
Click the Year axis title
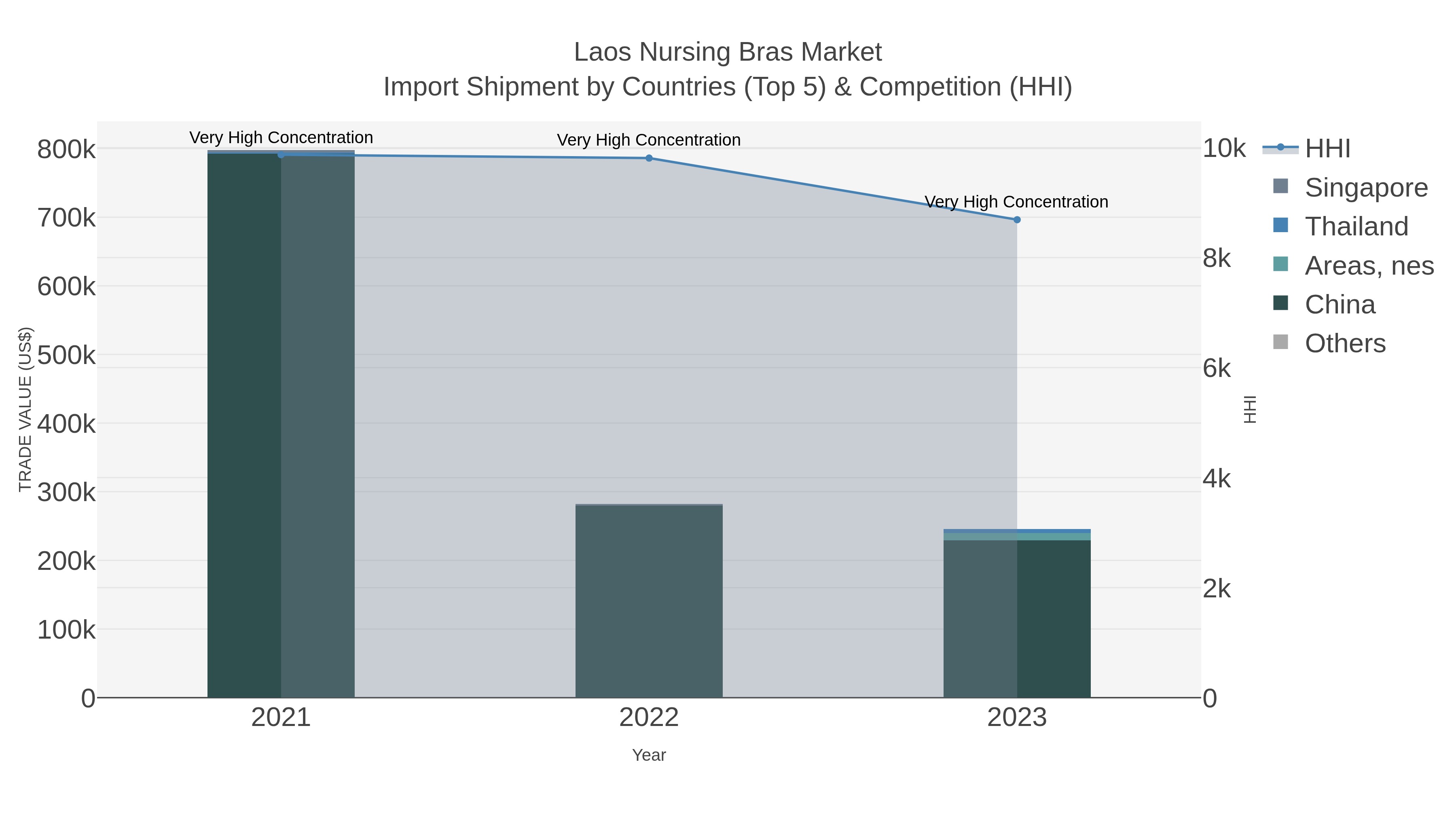(x=649, y=755)
